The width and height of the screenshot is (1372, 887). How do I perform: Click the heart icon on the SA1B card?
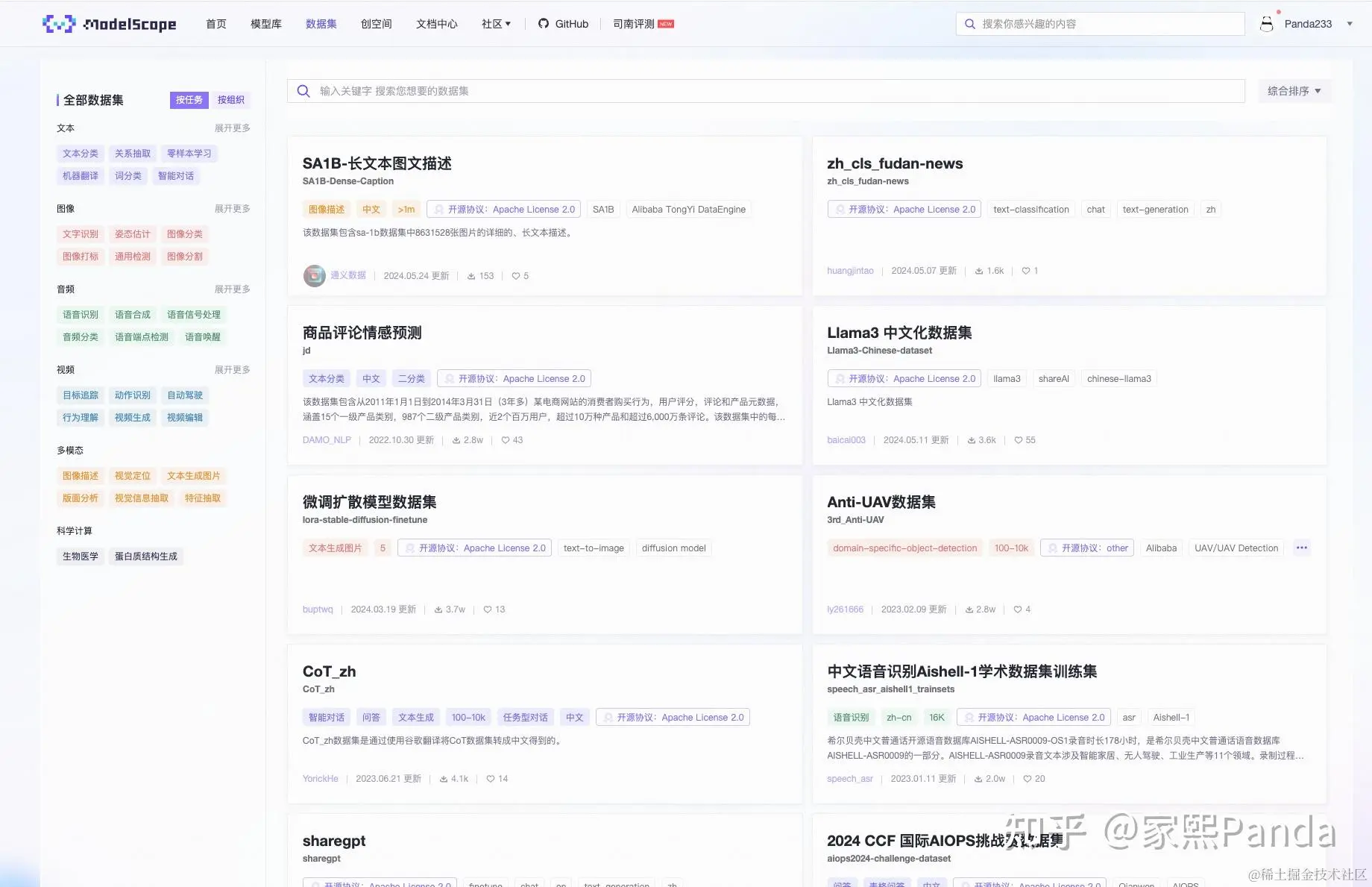point(516,276)
